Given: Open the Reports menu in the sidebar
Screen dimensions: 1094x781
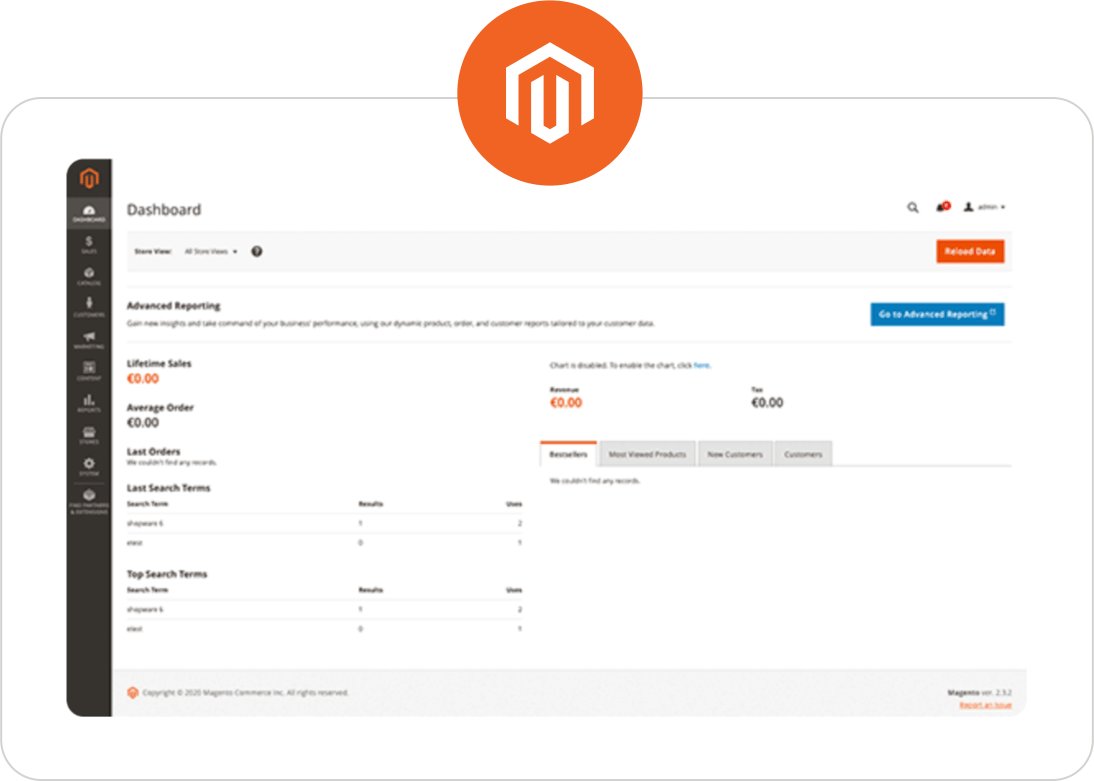Looking at the screenshot, I should [89, 403].
